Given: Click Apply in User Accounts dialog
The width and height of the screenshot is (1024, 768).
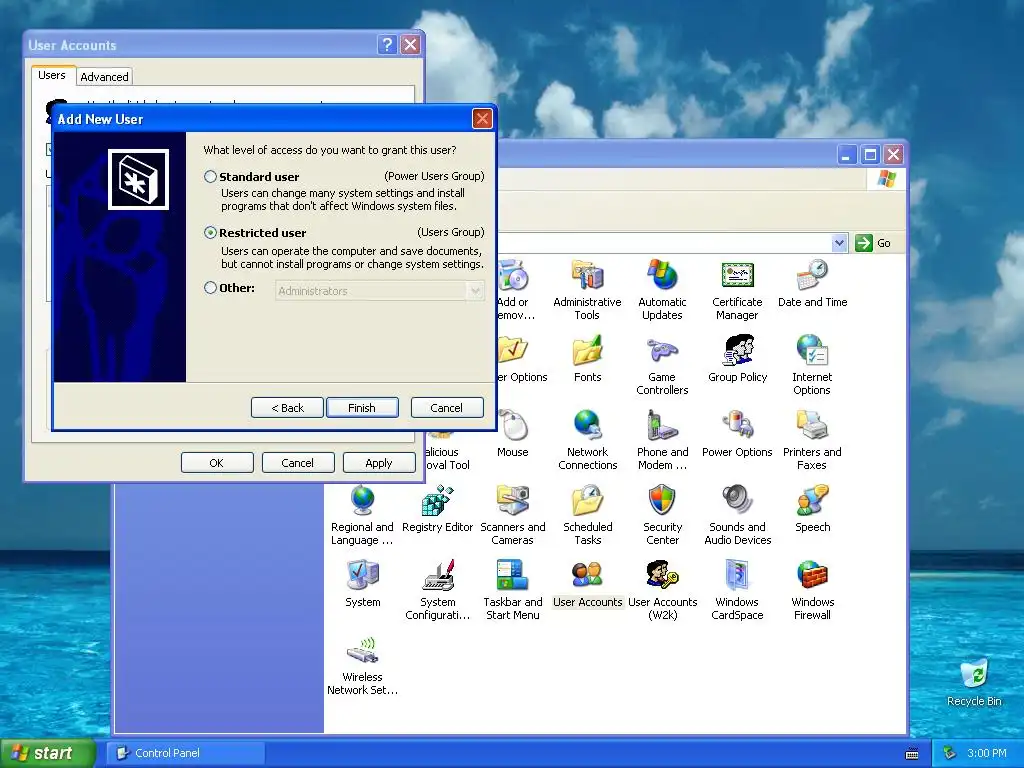Looking at the screenshot, I should (379, 462).
